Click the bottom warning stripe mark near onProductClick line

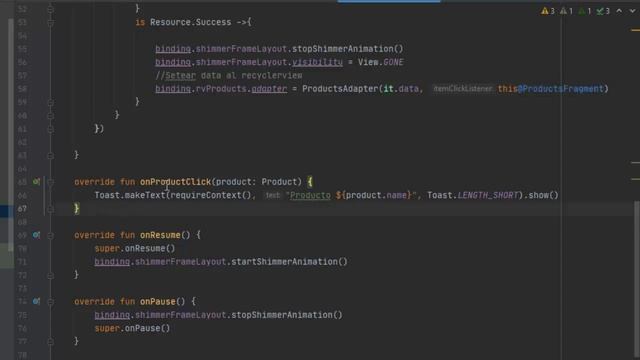tap(635, 179)
